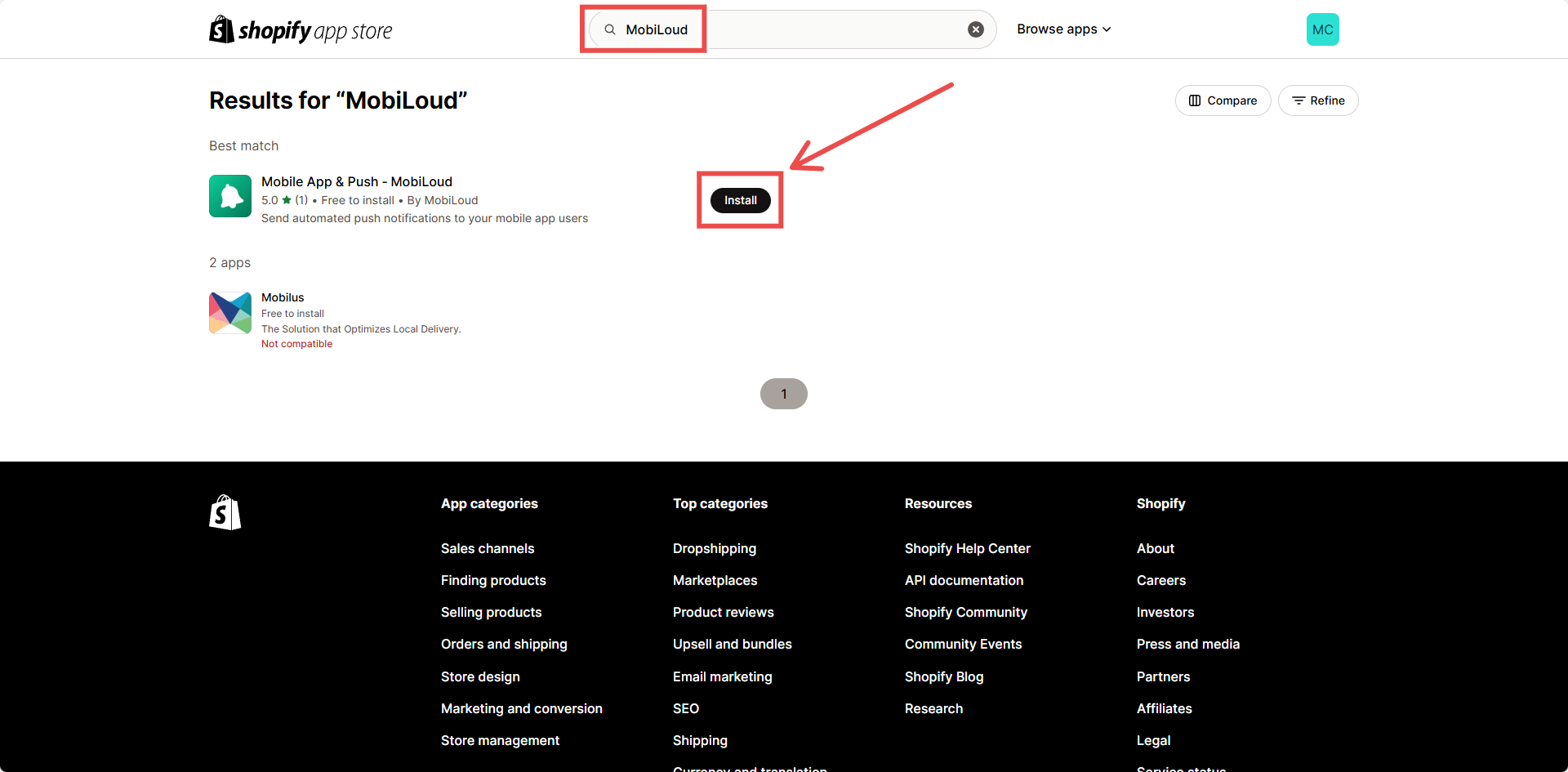This screenshot has width=1568, height=772.
Task: Open Finding products category
Action: click(493, 580)
